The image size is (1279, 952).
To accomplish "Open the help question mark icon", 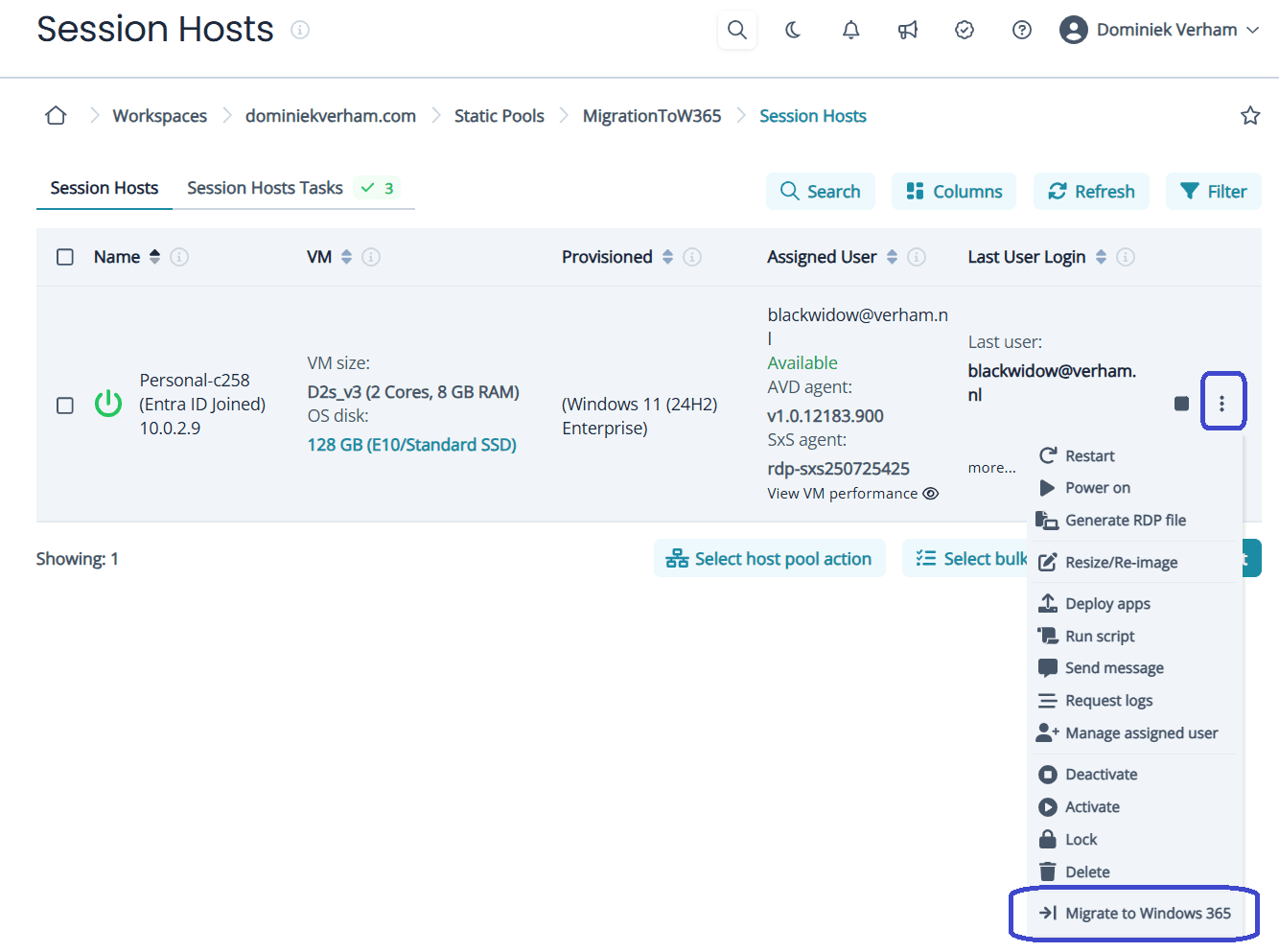I will point(1022,30).
